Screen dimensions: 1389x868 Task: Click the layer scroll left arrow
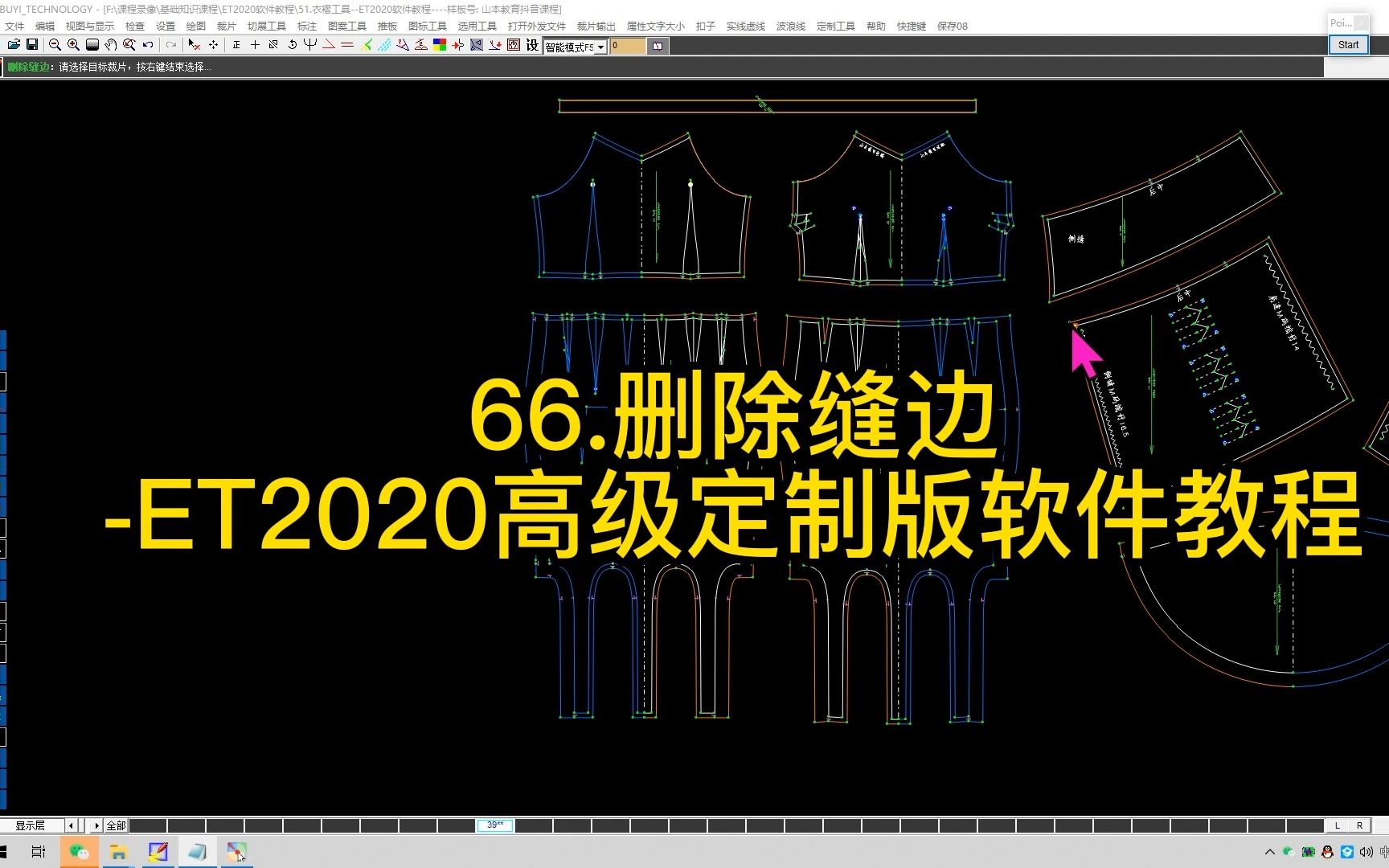[71, 825]
